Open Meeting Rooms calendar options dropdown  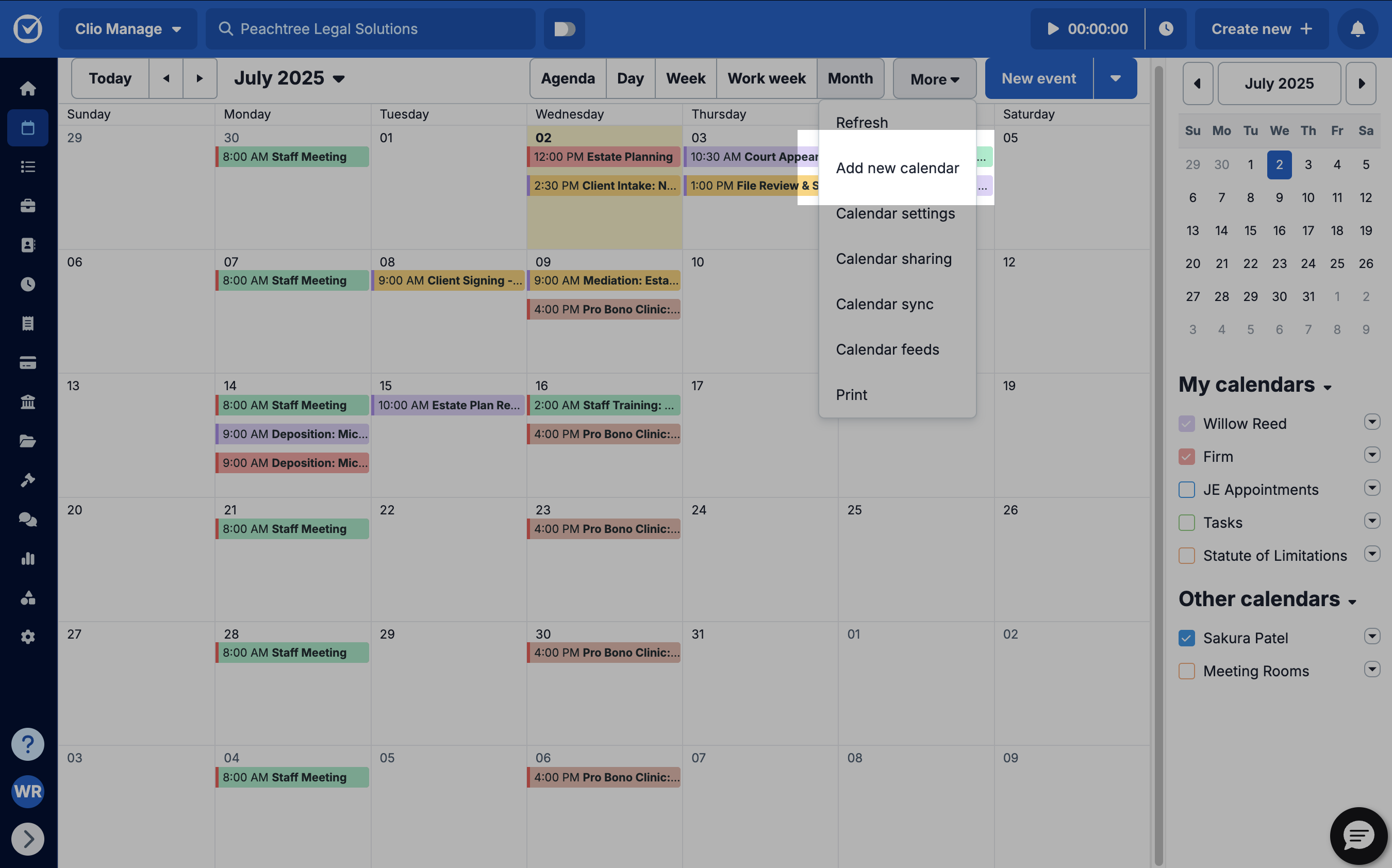click(1372, 670)
